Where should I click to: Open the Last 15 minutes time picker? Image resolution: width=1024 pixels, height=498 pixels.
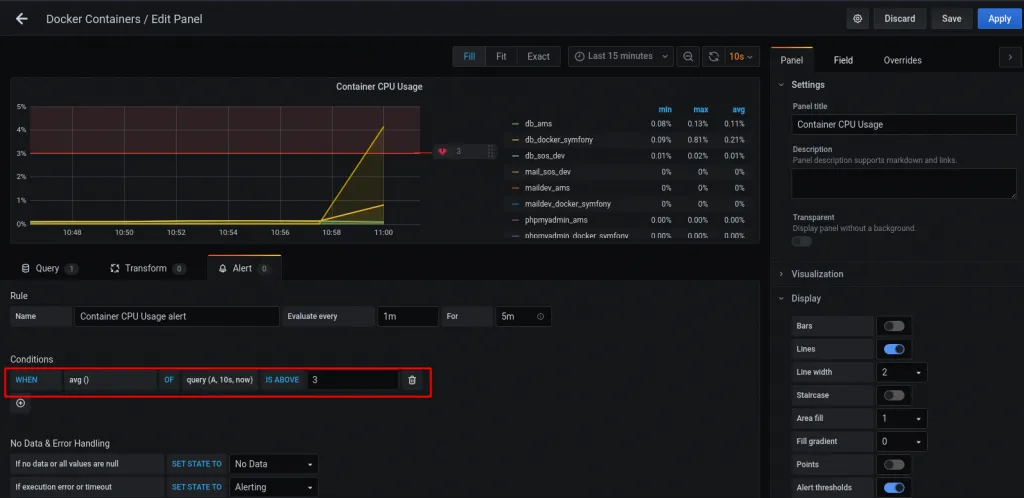click(620, 56)
